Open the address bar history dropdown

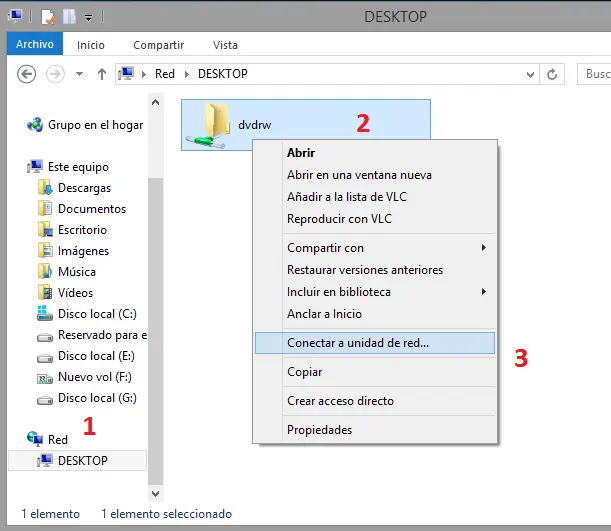click(x=530, y=74)
